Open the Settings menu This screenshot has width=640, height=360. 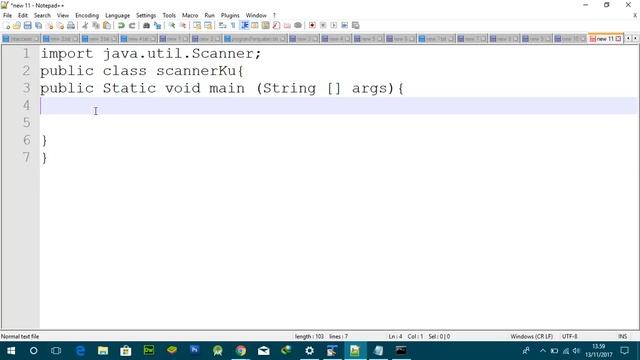point(146,16)
